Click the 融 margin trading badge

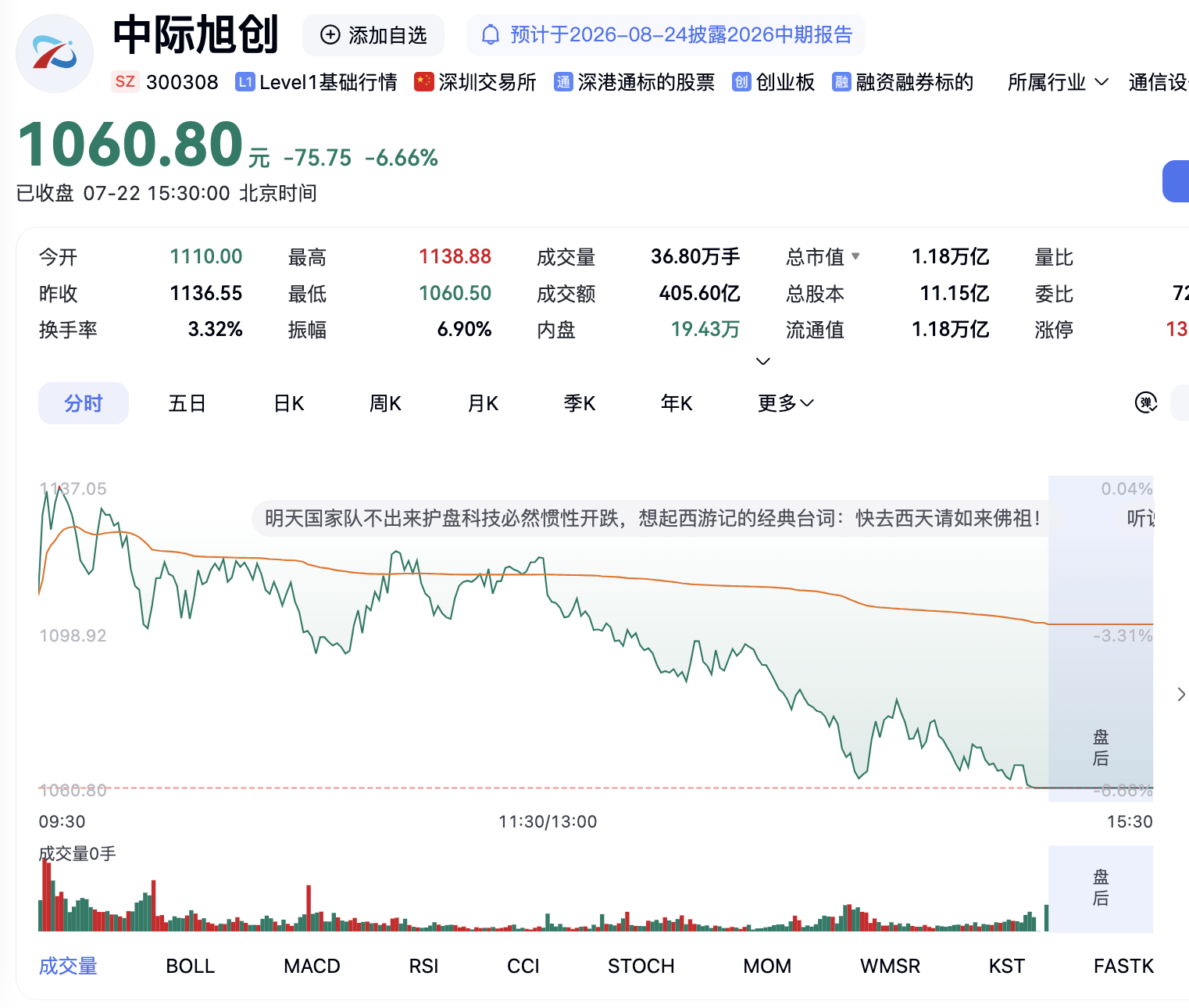[841, 82]
